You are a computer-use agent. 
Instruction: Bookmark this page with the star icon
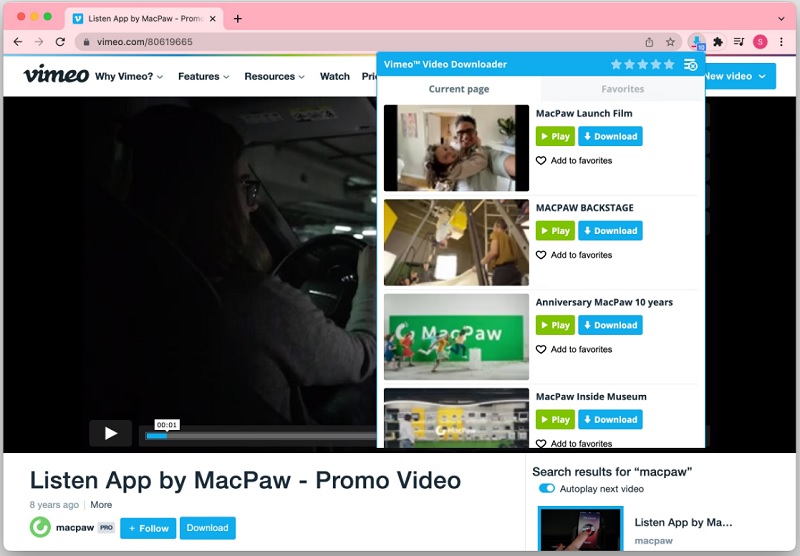point(670,42)
